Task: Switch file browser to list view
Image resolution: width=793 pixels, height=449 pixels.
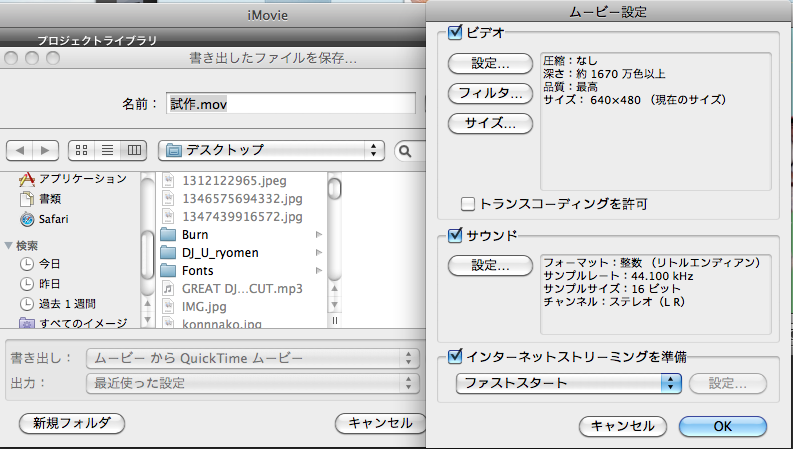Action: (108, 150)
